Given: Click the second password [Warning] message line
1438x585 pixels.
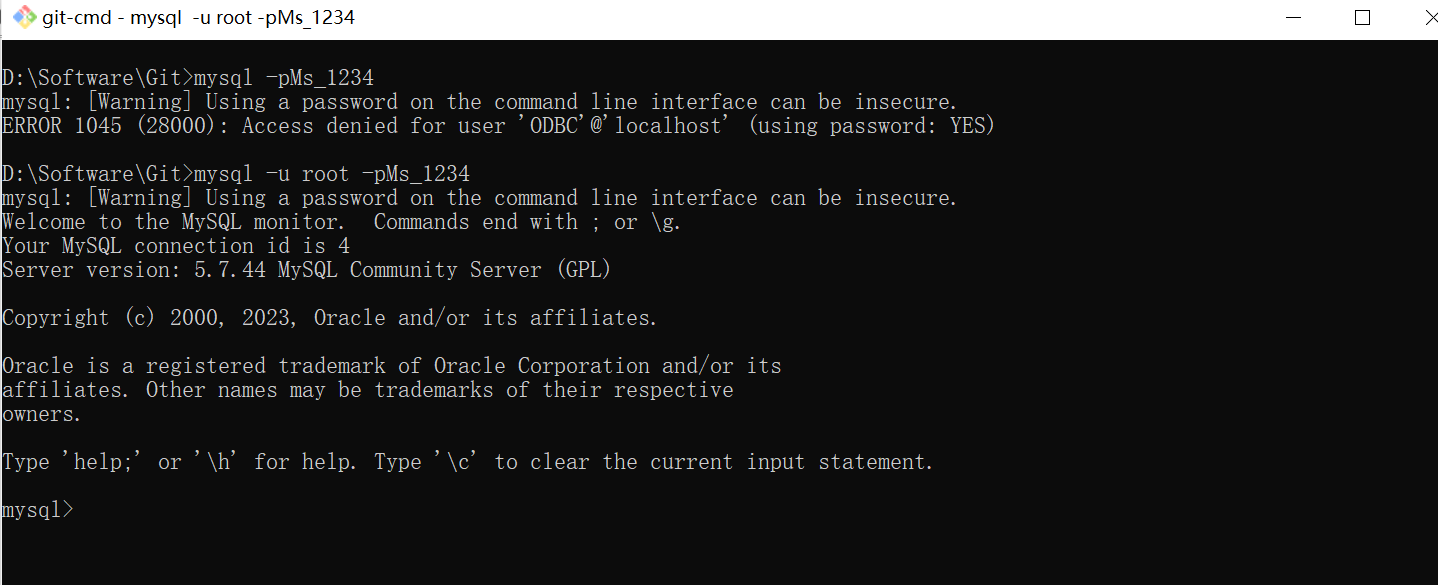Looking at the screenshot, I should [x=480, y=198].
